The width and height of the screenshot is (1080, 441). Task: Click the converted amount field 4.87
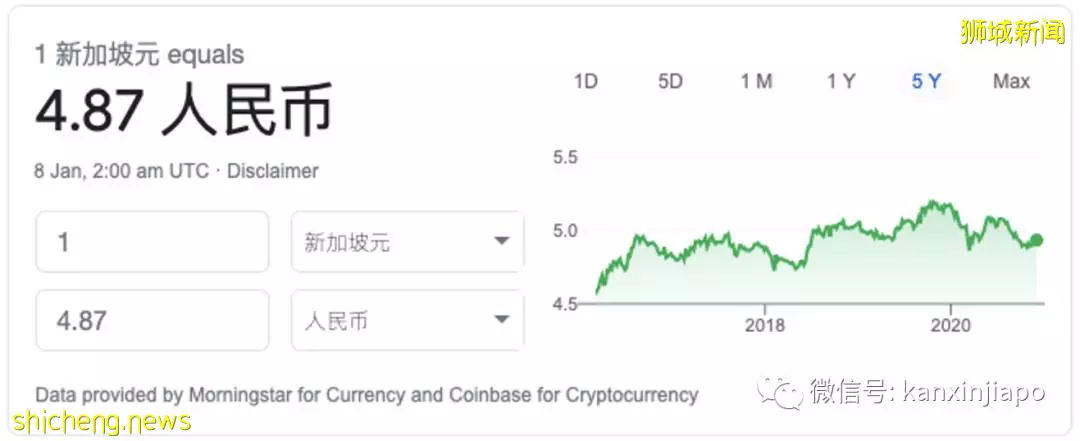tap(152, 320)
